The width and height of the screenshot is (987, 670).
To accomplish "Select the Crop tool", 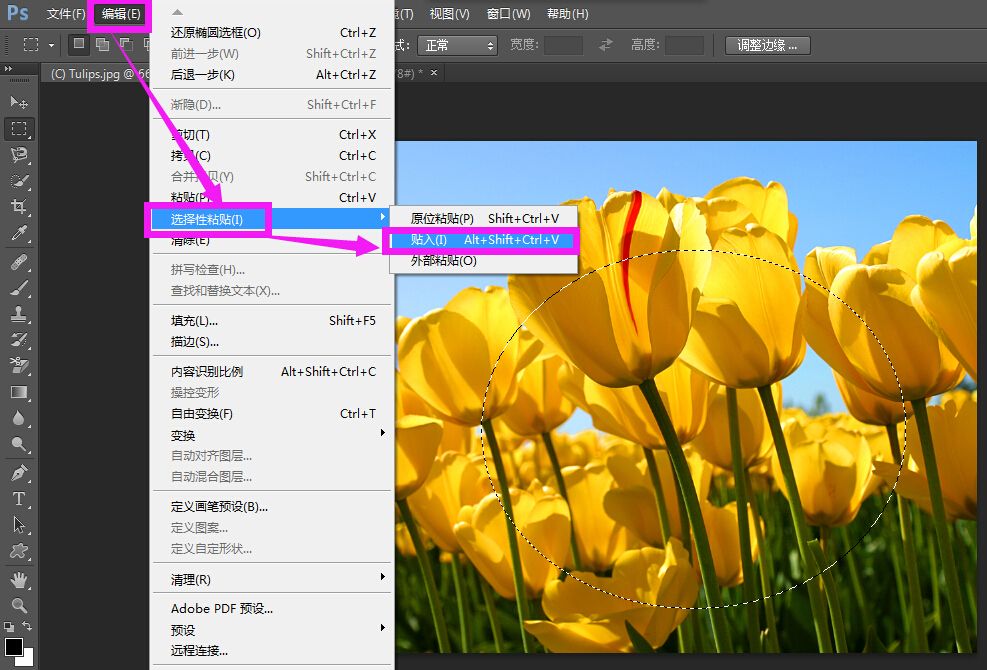I will 19,207.
